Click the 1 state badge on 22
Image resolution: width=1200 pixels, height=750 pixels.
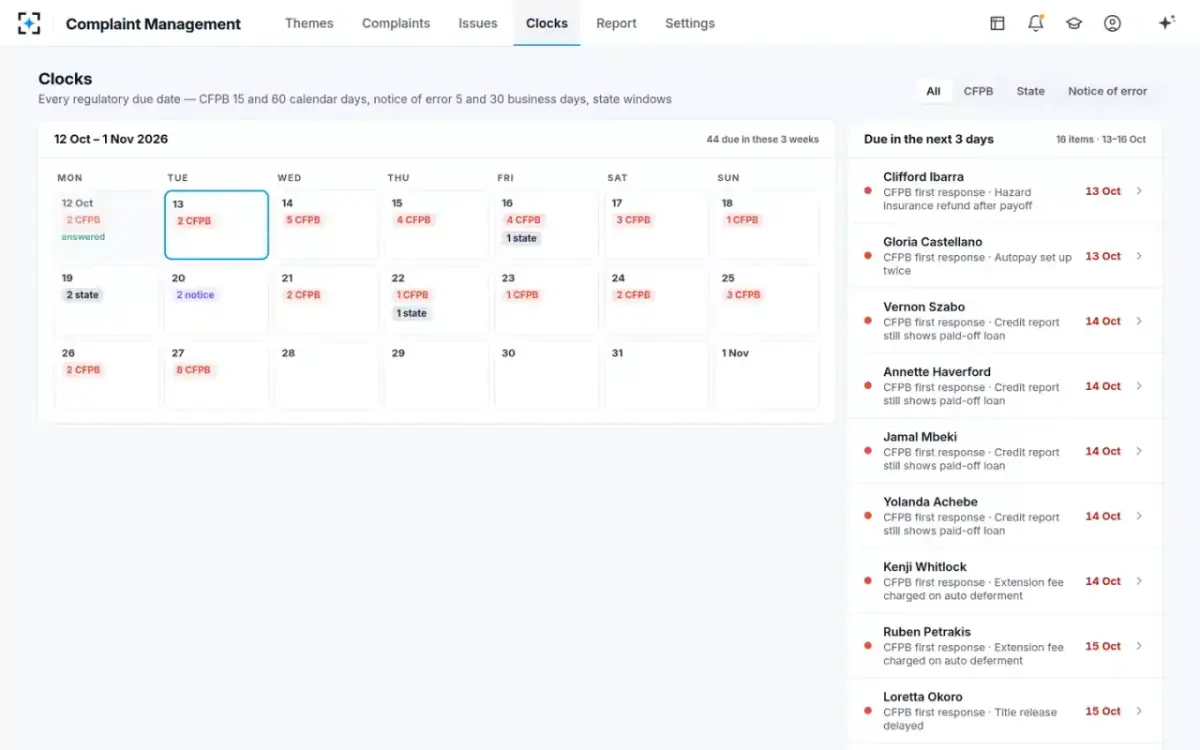(x=411, y=313)
